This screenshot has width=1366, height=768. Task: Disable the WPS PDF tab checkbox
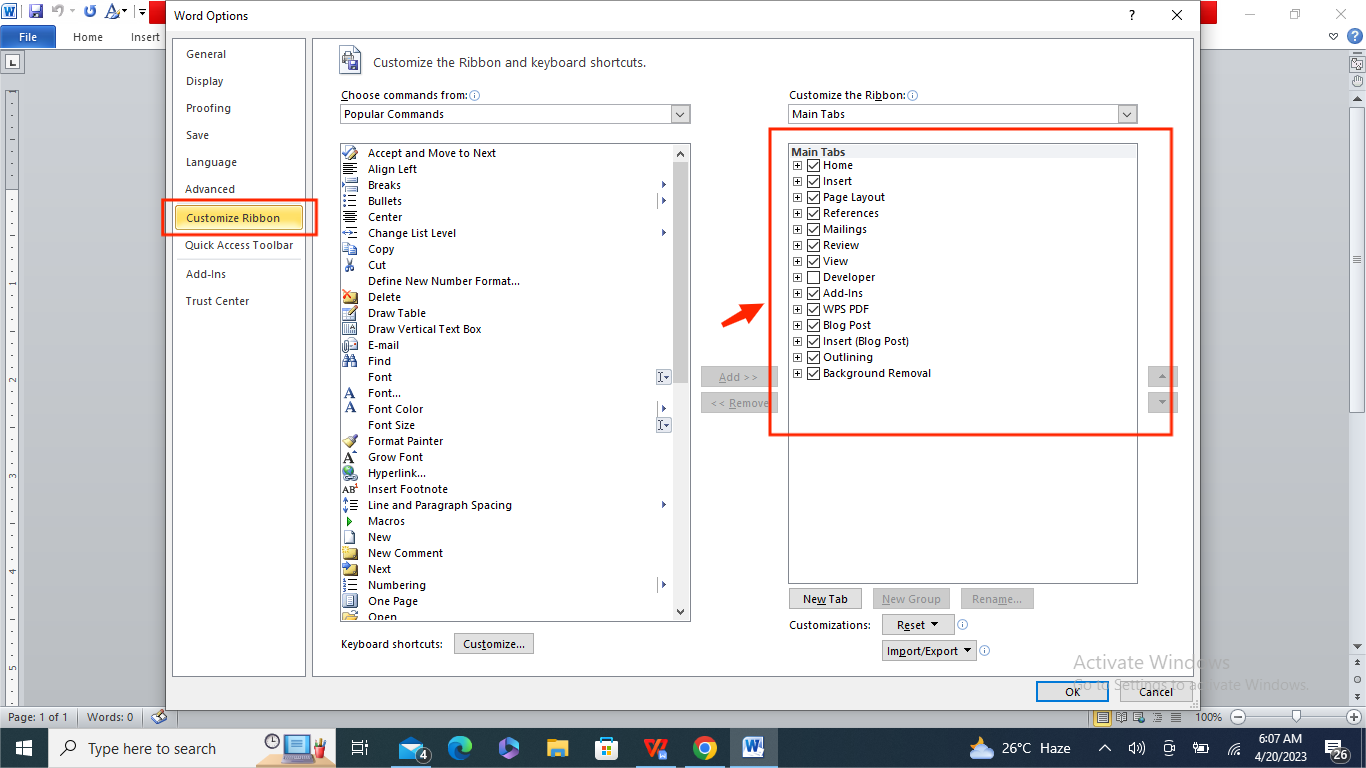point(813,309)
